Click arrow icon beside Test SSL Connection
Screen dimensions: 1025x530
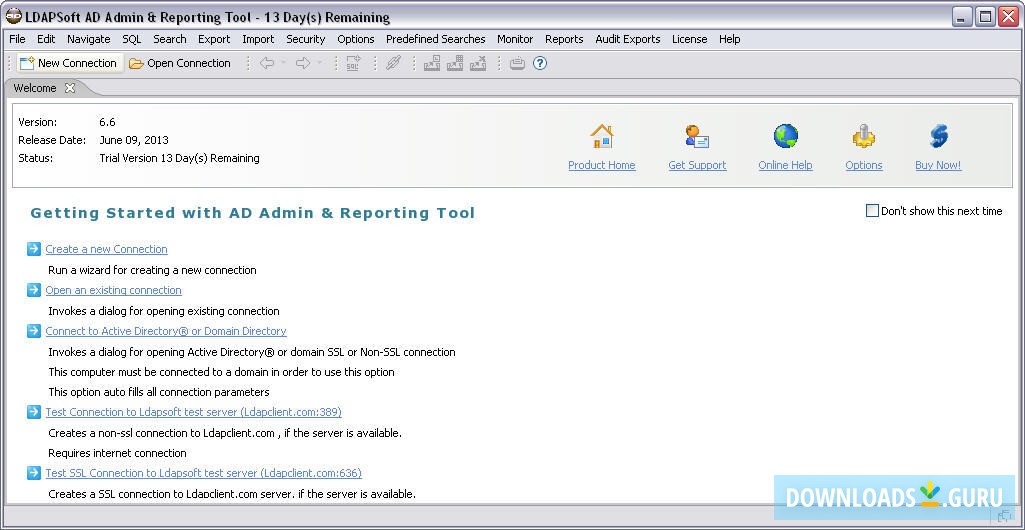click(x=34, y=472)
